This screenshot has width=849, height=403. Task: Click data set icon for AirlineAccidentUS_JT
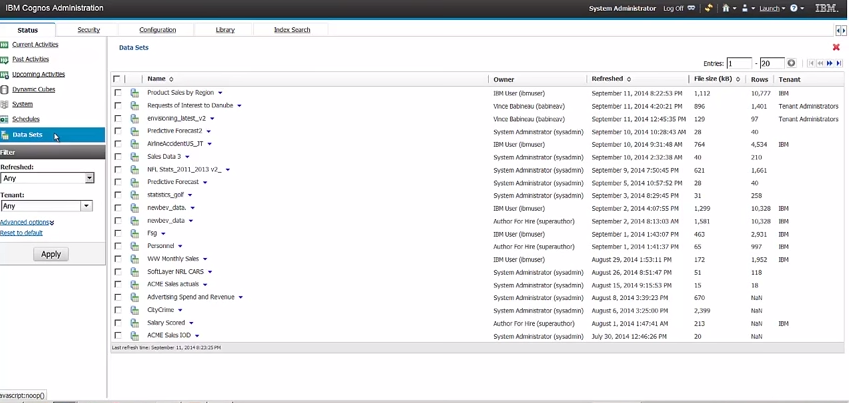click(x=134, y=144)
